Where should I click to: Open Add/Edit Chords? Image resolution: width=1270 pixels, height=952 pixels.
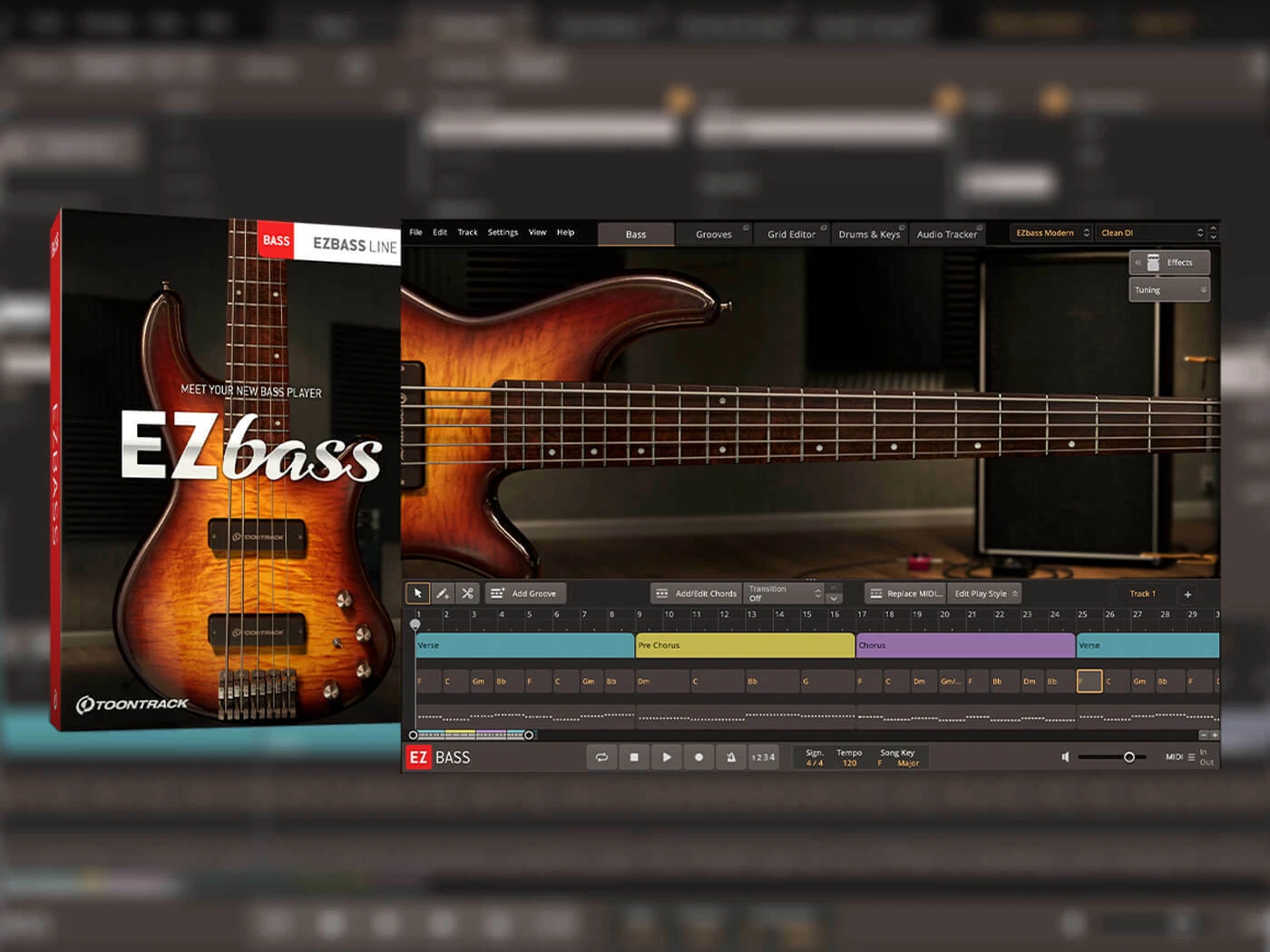point(696,593)
